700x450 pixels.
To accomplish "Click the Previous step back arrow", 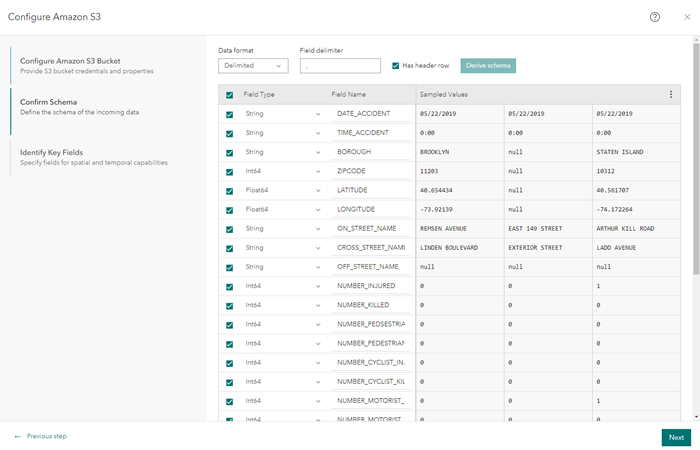I will [x=18, y=437].
